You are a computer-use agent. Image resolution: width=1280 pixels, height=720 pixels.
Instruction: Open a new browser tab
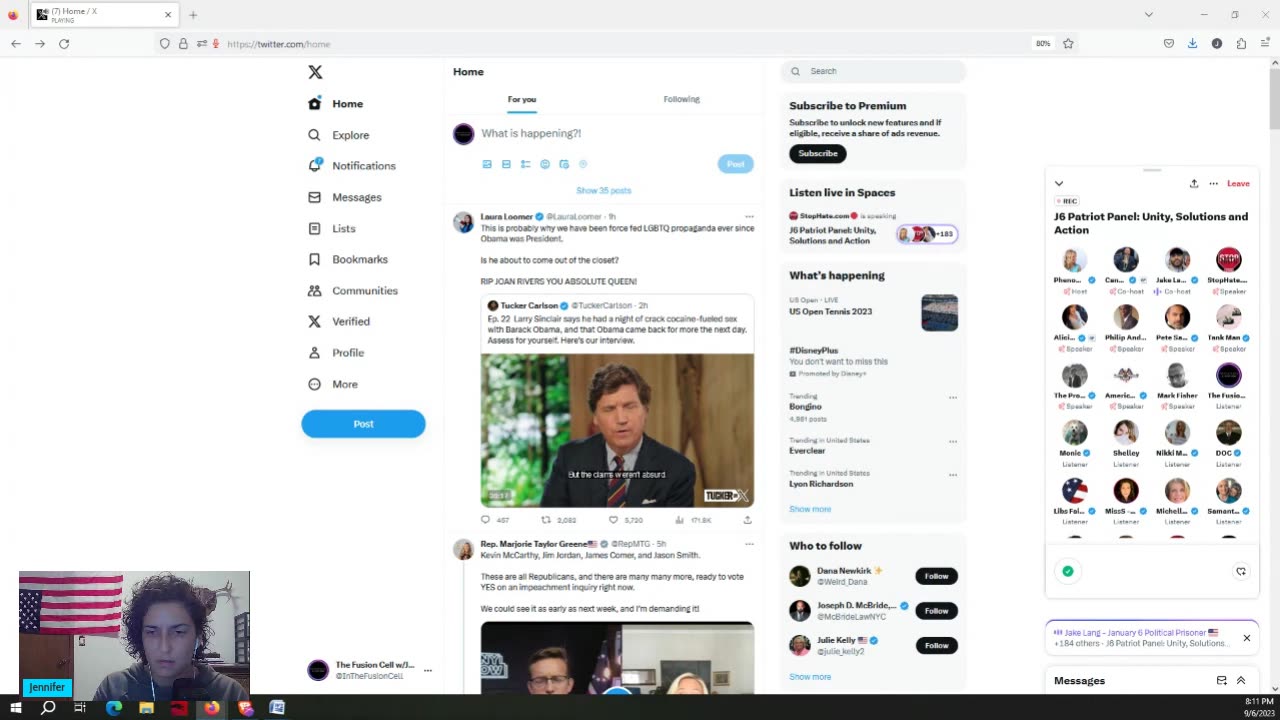point(193,15)
